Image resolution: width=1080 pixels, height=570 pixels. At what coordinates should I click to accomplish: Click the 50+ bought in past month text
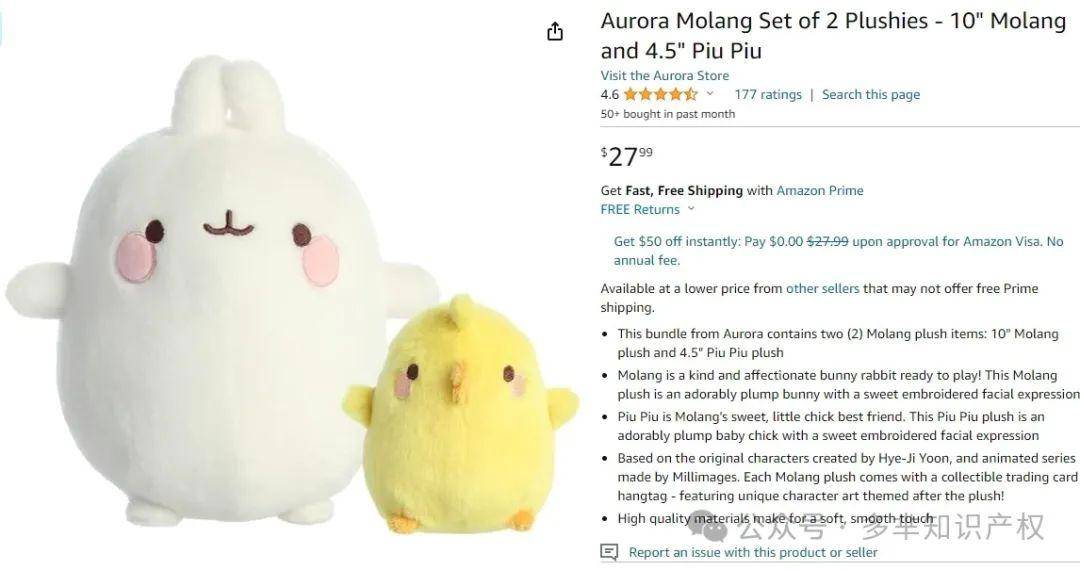pyautogui.click(x=667, y=114)
